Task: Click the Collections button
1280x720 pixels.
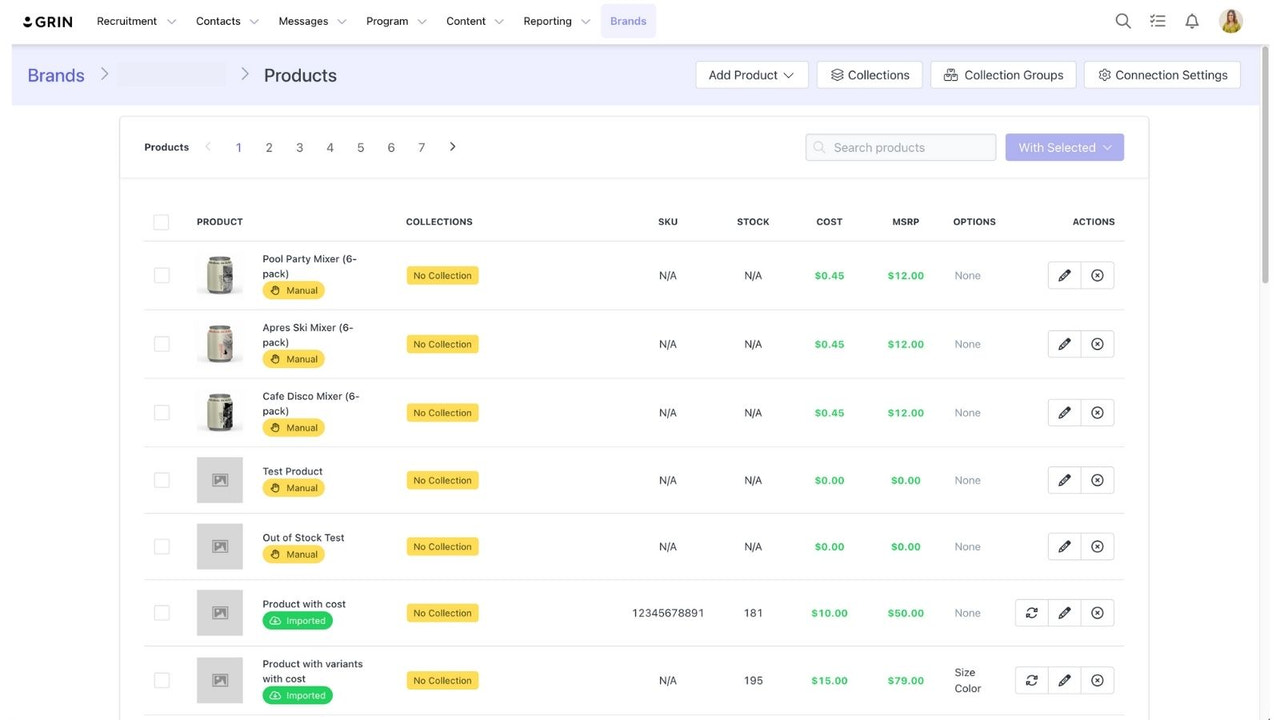Action: point(869,74)
